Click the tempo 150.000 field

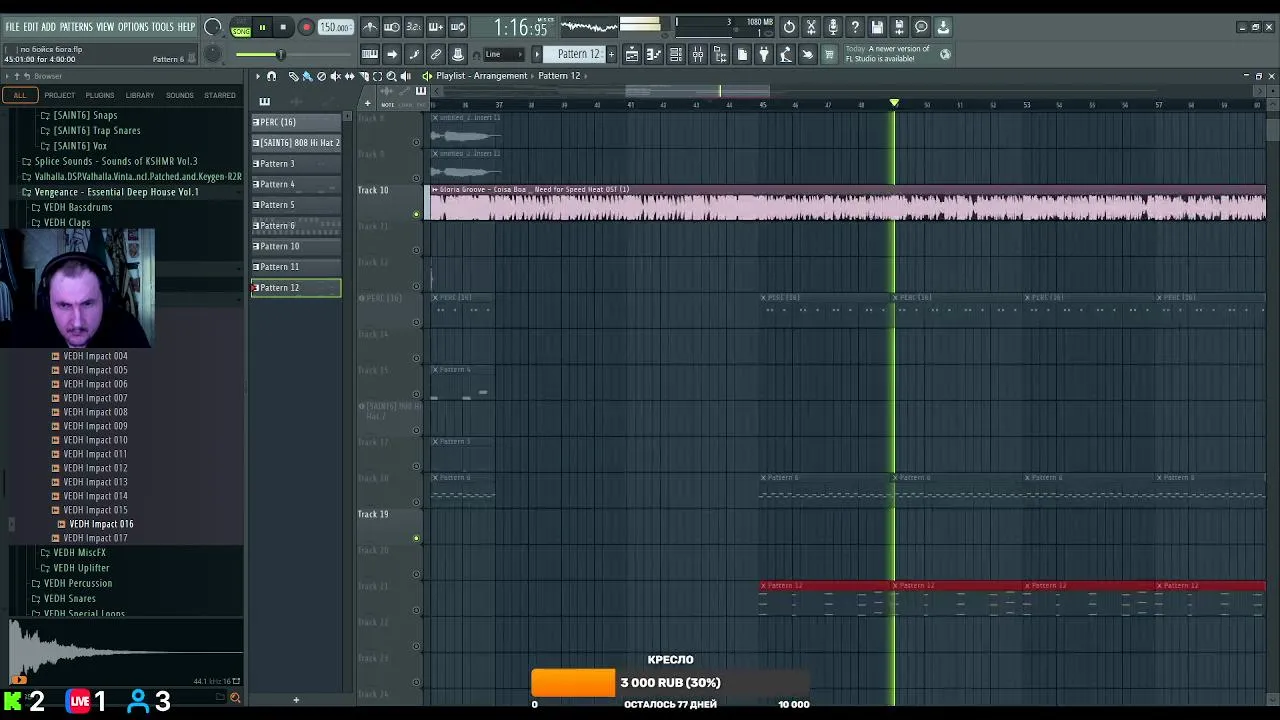pyautogui.click(x=335, y=28)
